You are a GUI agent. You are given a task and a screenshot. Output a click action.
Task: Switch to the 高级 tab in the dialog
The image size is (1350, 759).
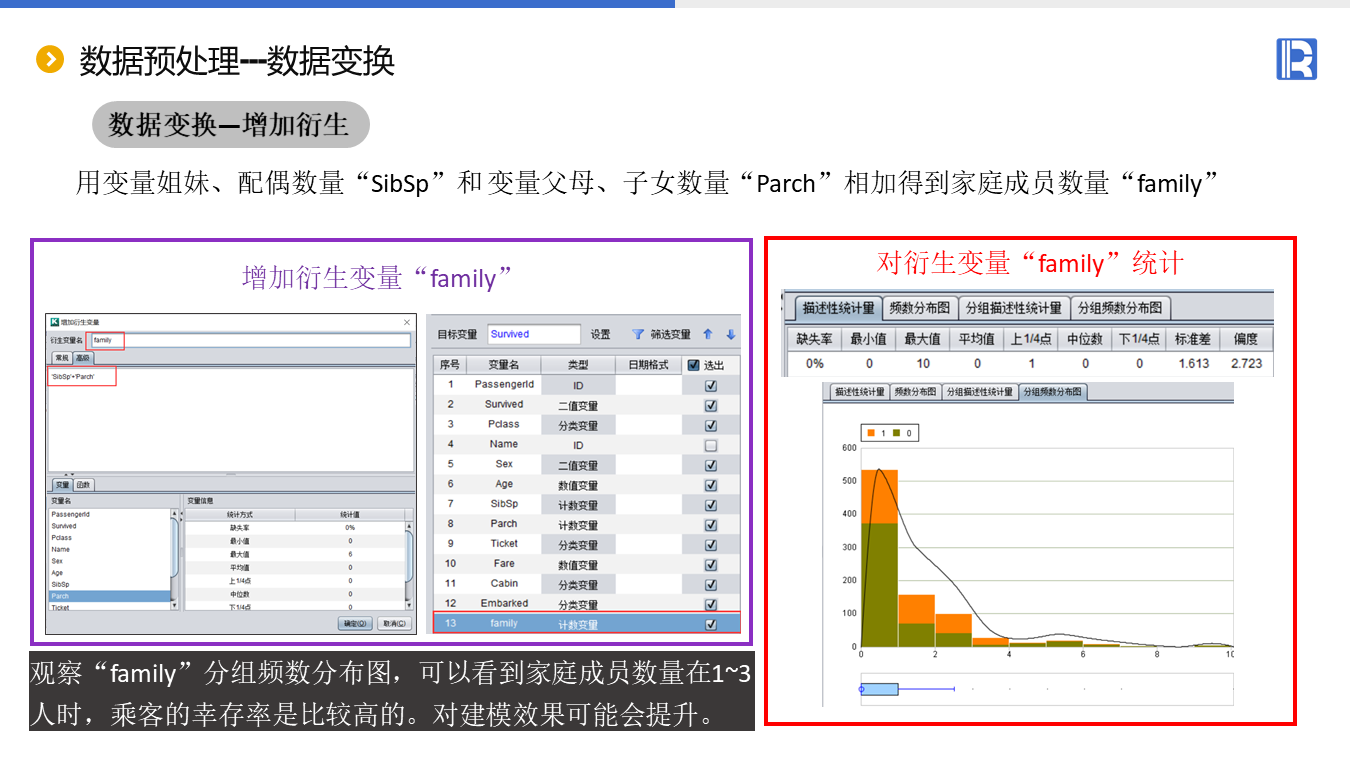point(83,358)
